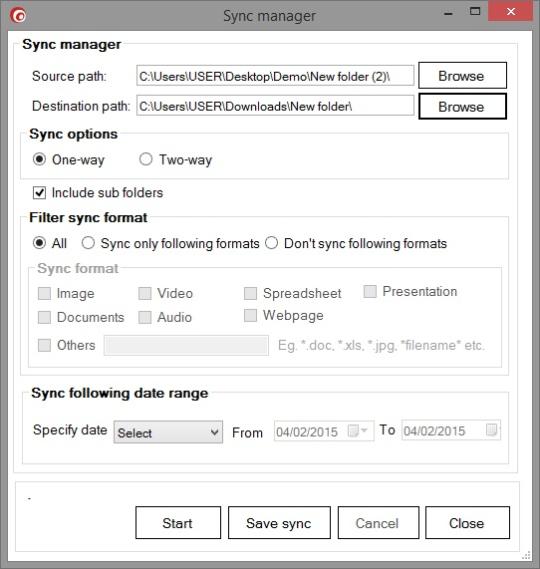
Task: Open the From date calendar picker
Action: pos(358,431)
